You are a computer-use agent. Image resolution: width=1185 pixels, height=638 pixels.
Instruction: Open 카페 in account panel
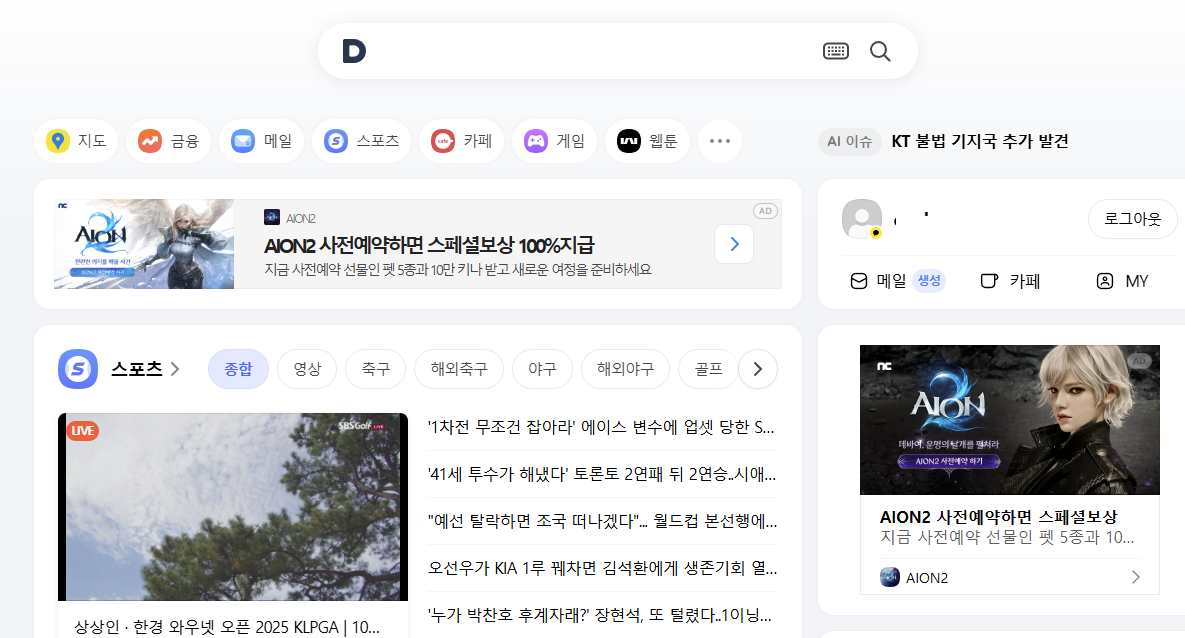(1010, 281)
